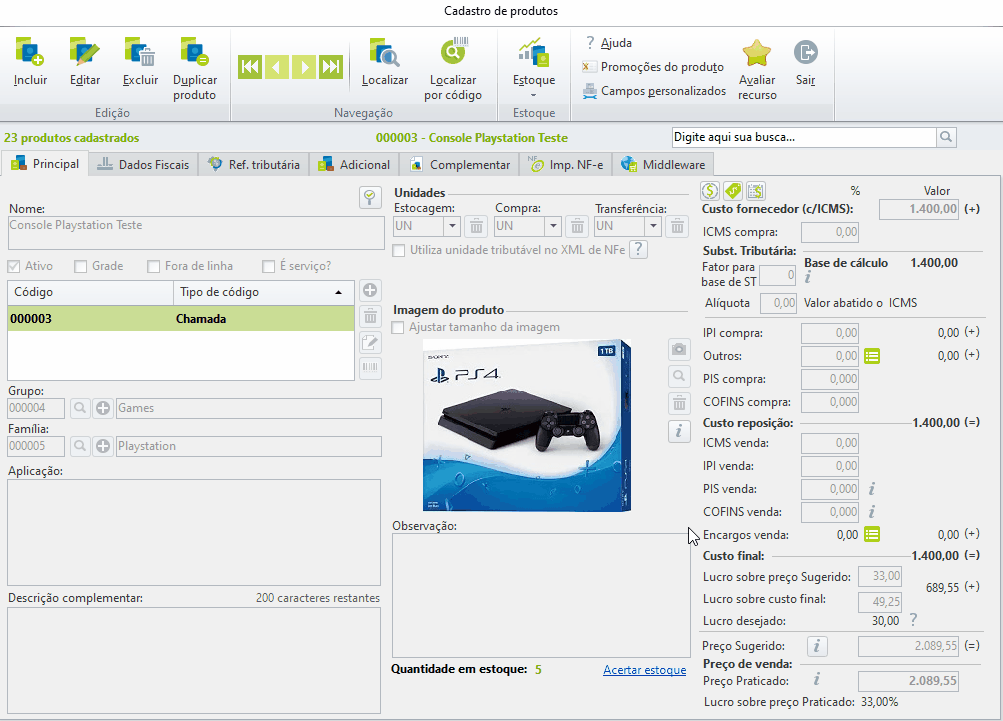1003x721 pixels.
Task: Toggle the É serviço? checkbox
Action: 269,266
